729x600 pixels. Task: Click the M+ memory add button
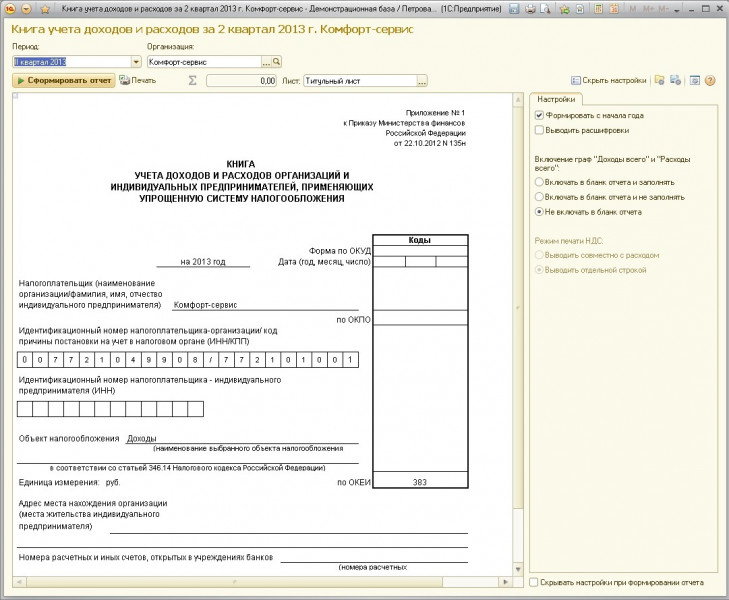(x=649, y=9)
